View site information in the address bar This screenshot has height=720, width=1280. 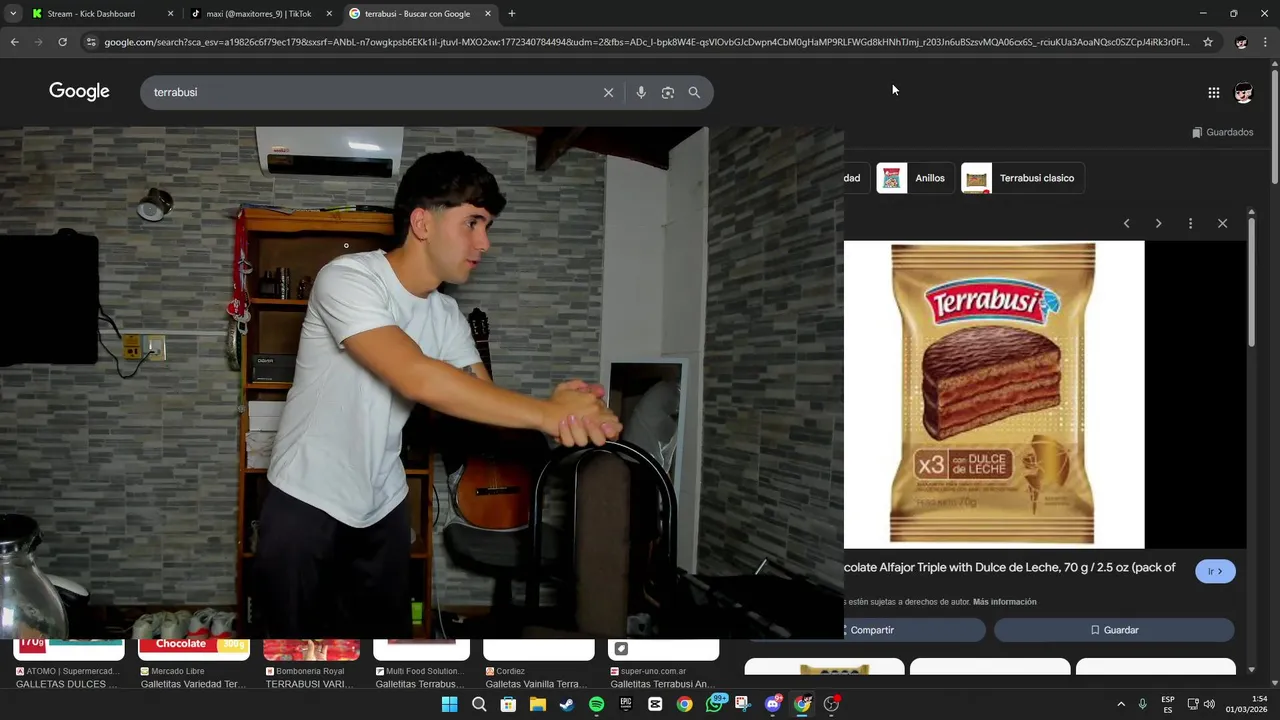(x=91, y=42)
